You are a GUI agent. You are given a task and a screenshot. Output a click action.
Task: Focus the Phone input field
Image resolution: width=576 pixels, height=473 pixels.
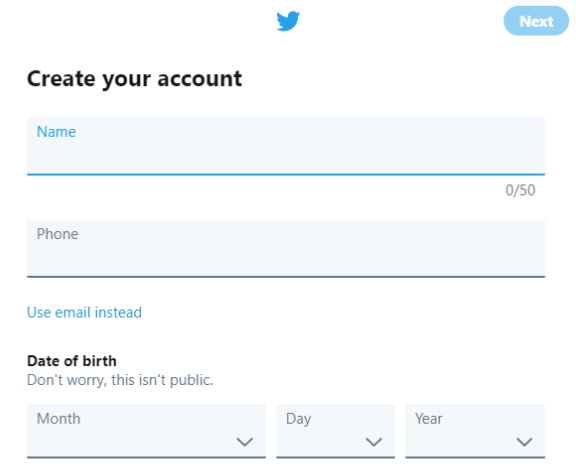click(286, 248)
